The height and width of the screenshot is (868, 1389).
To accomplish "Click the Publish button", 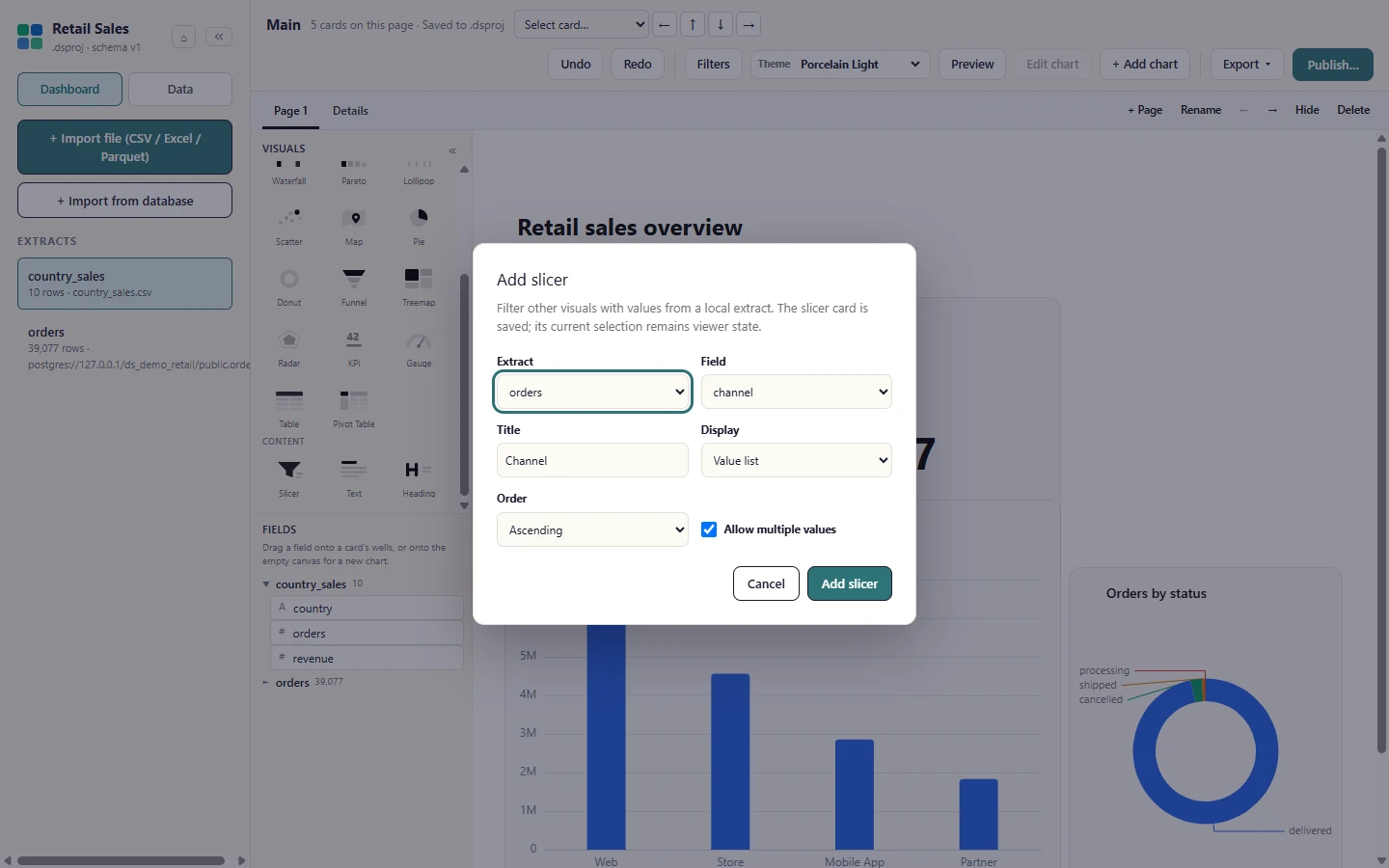I will point(1333,65).
